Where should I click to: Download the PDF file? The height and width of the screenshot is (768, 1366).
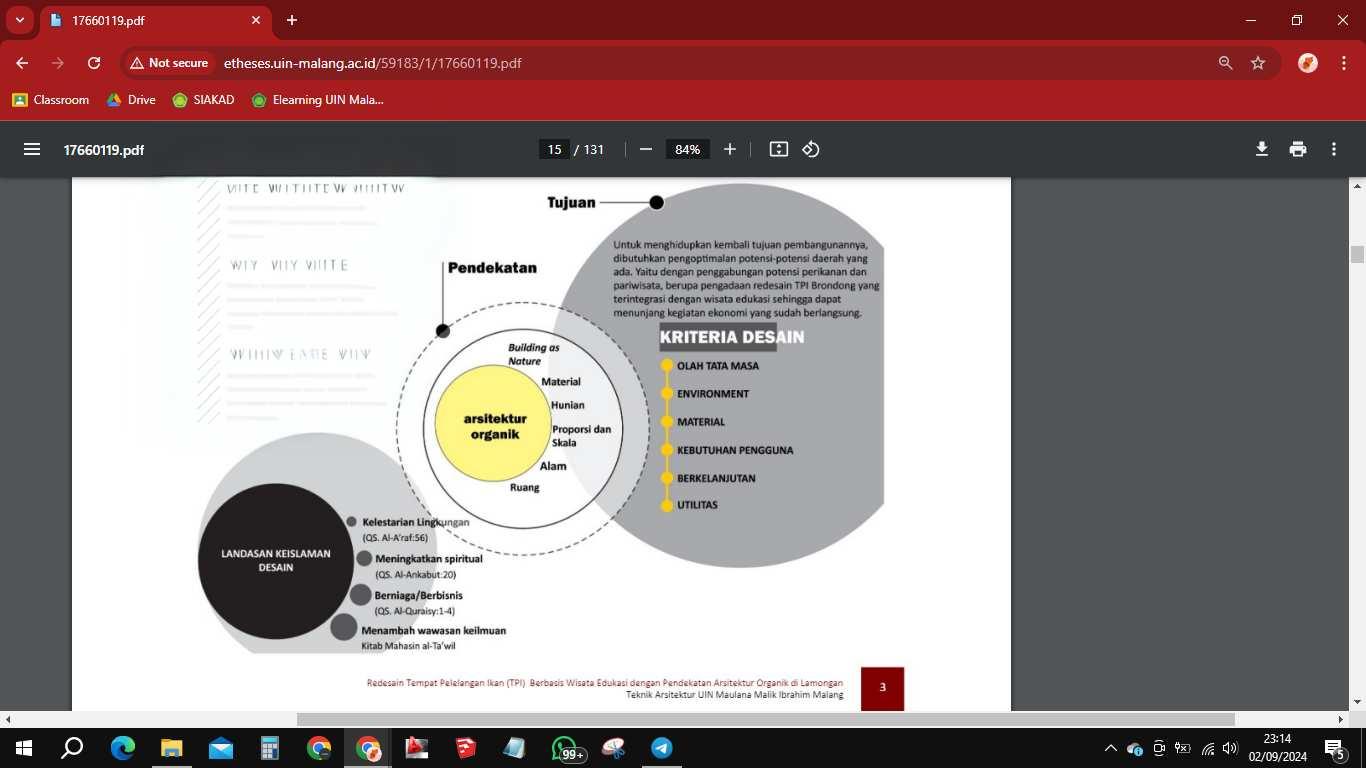coord(1262,149)
